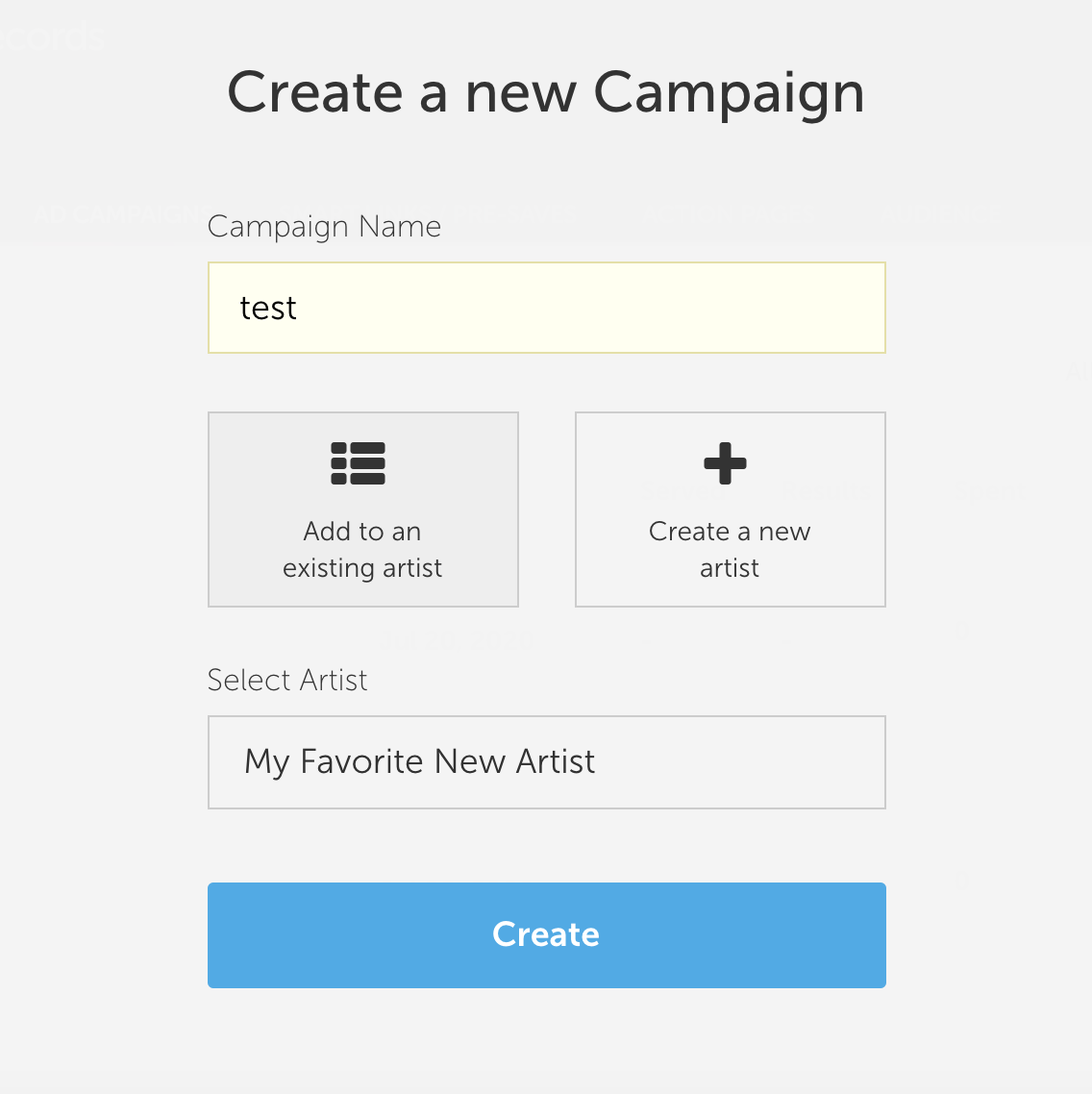1092x1094 pixels.
Task: Click 'My Favorite New Artist' selection text
Action: click(419, 762)
